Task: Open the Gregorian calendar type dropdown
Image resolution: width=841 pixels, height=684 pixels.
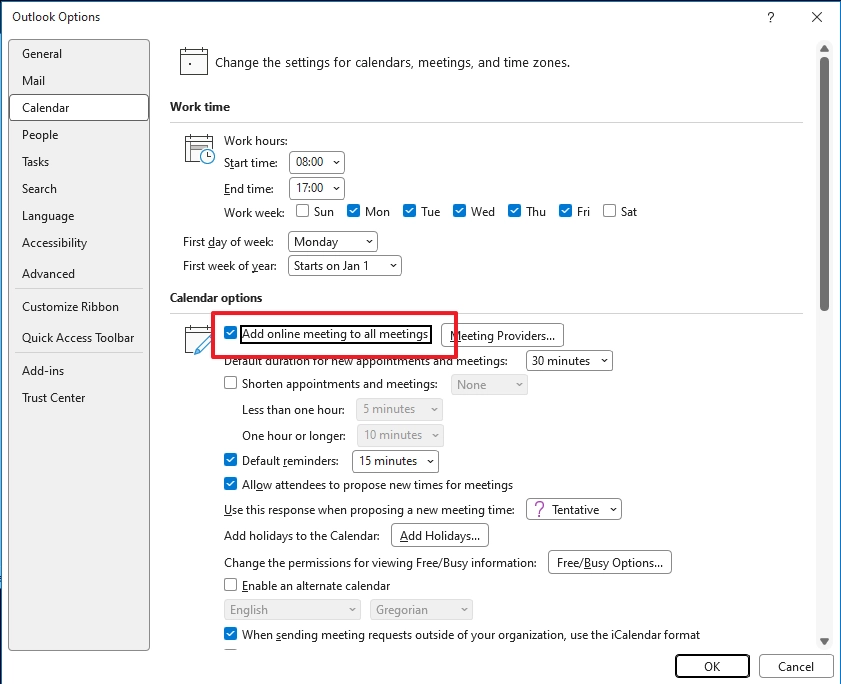Action: 421,610
